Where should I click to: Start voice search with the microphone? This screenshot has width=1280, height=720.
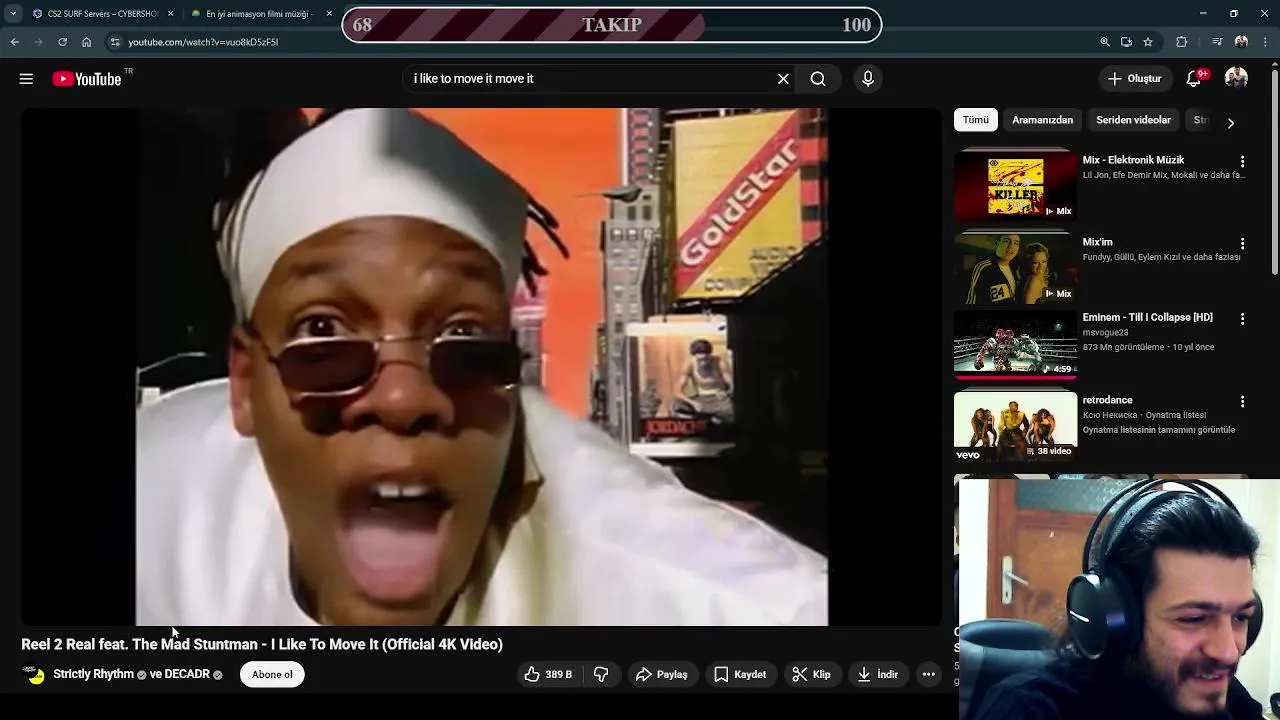868,79
